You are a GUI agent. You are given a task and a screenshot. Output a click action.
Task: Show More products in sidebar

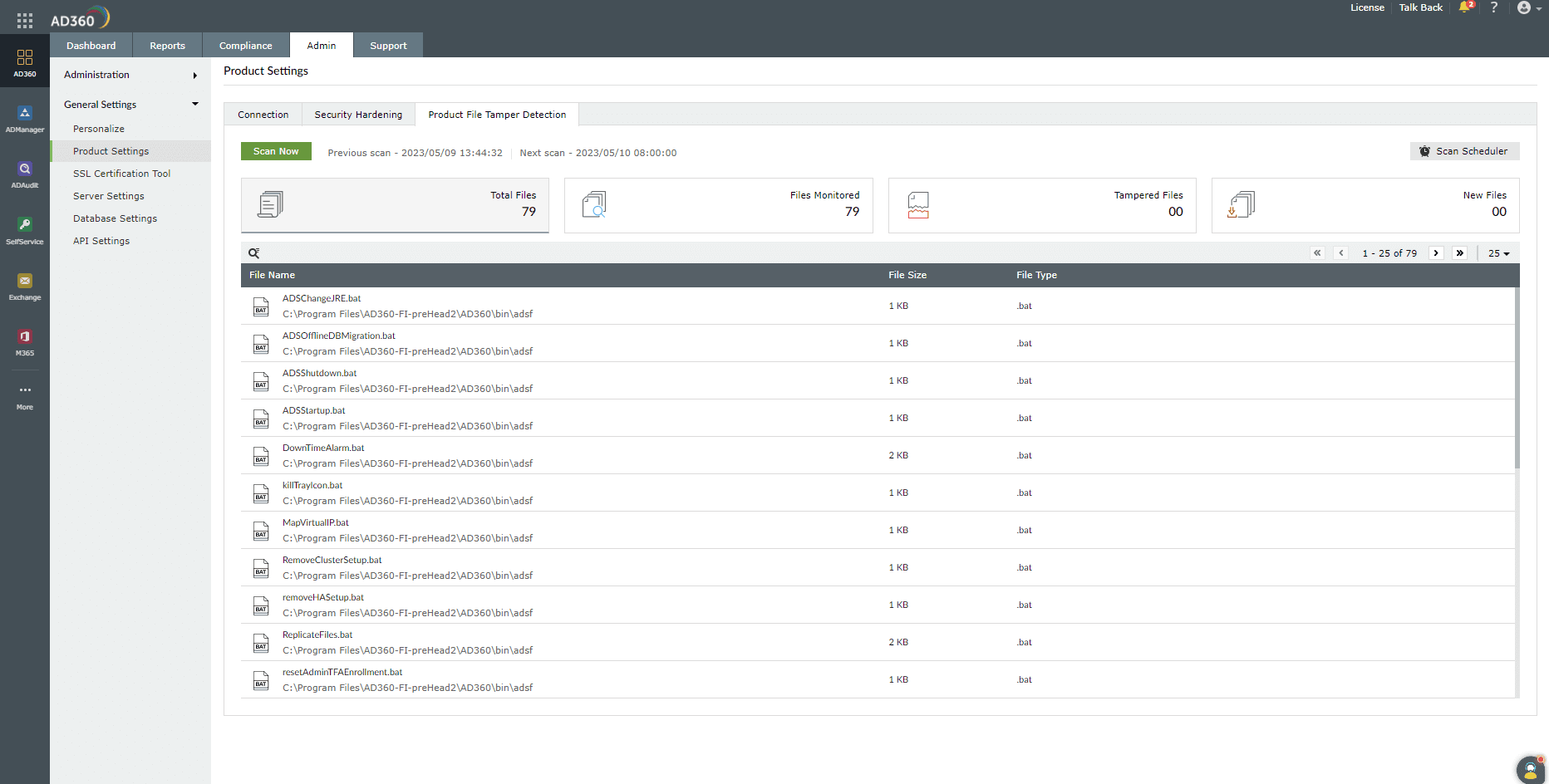coord(25,397)
